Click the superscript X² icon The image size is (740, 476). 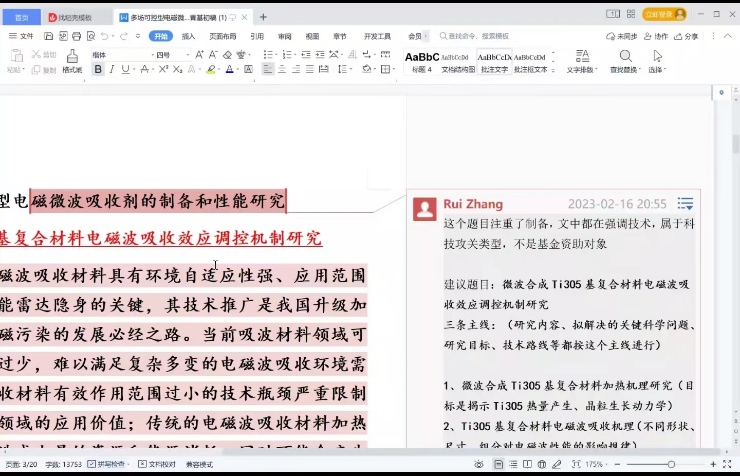tap(161, 70)
